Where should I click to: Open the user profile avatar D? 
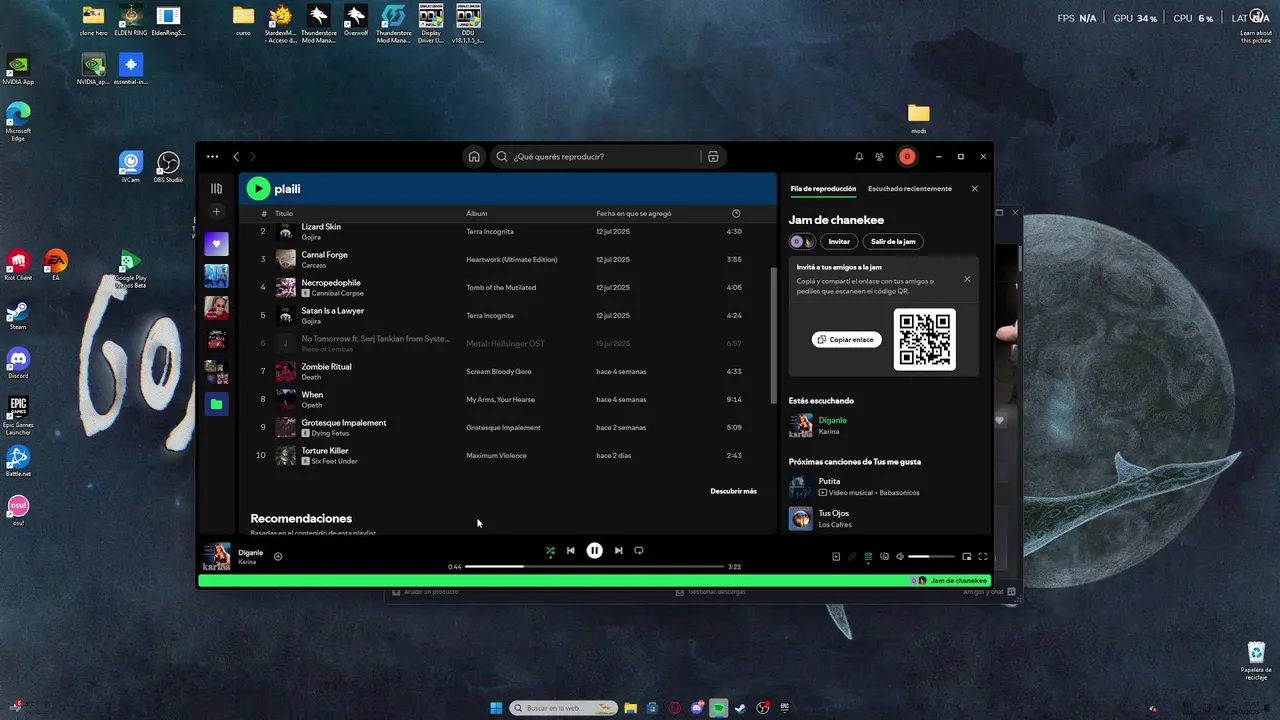[x=907, y=157]
